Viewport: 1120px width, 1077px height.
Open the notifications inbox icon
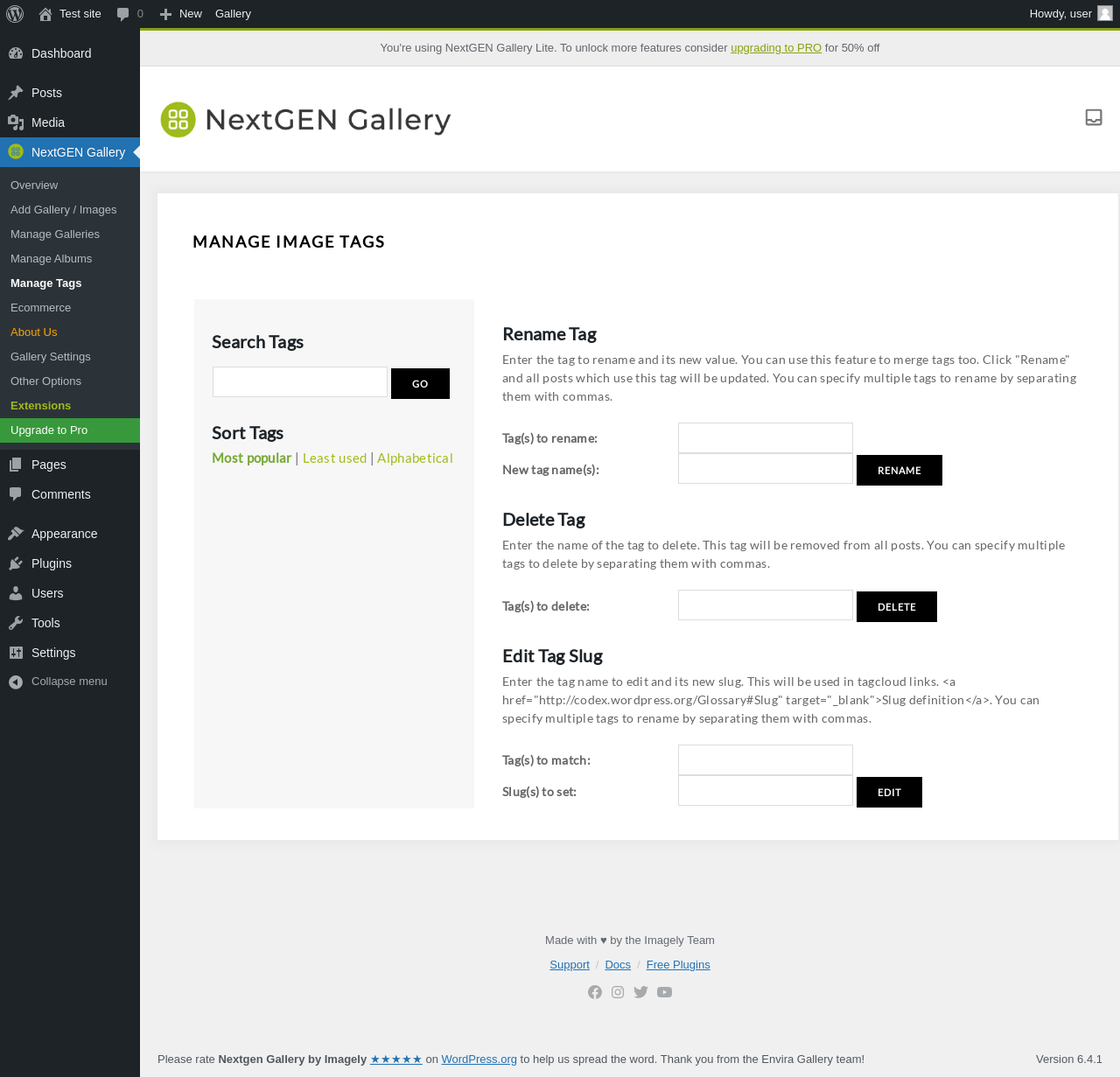1093,117
